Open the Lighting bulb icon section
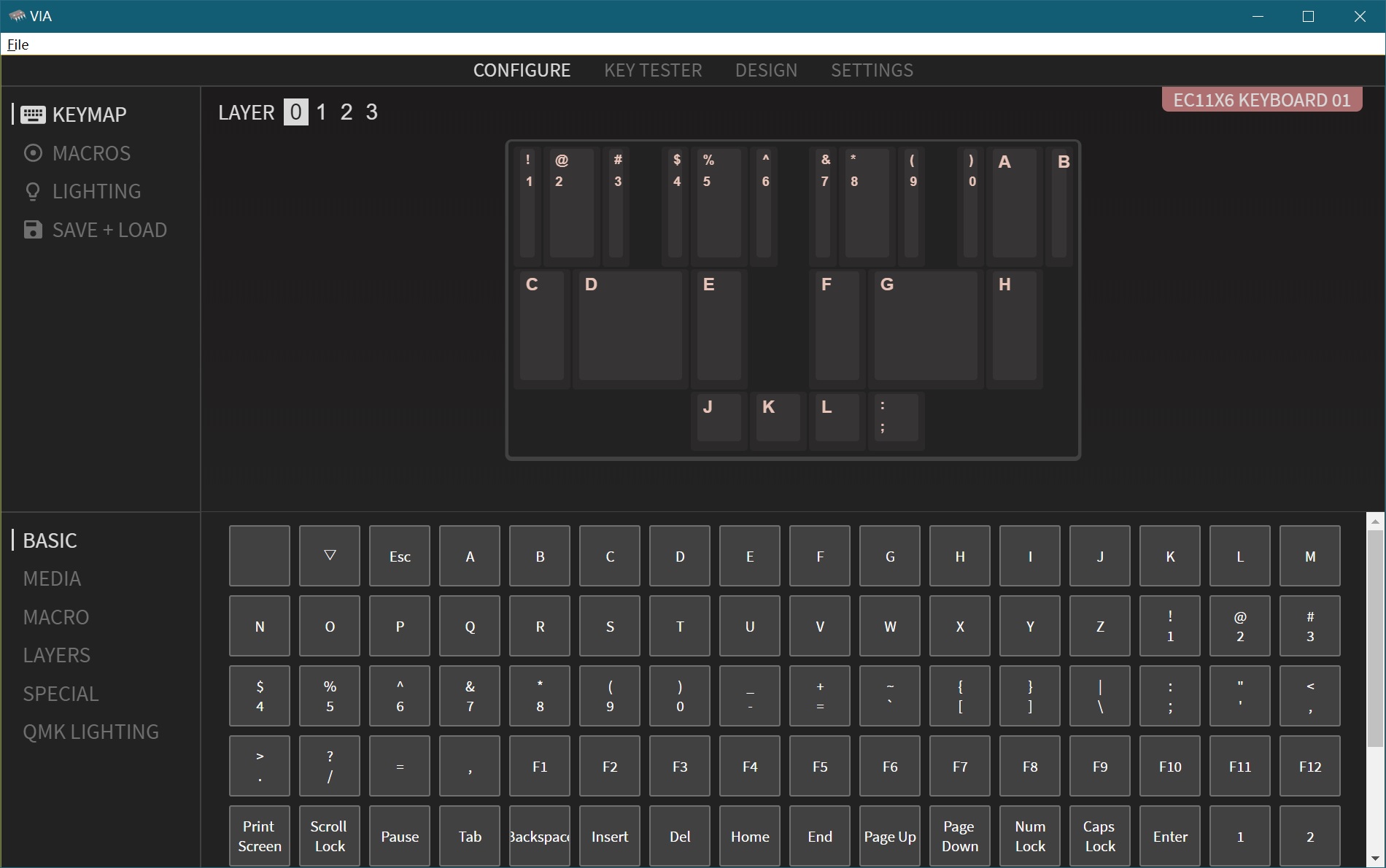Image resolution: width=1386 pixels, height=868 pixels. click(x=33, y=192)
